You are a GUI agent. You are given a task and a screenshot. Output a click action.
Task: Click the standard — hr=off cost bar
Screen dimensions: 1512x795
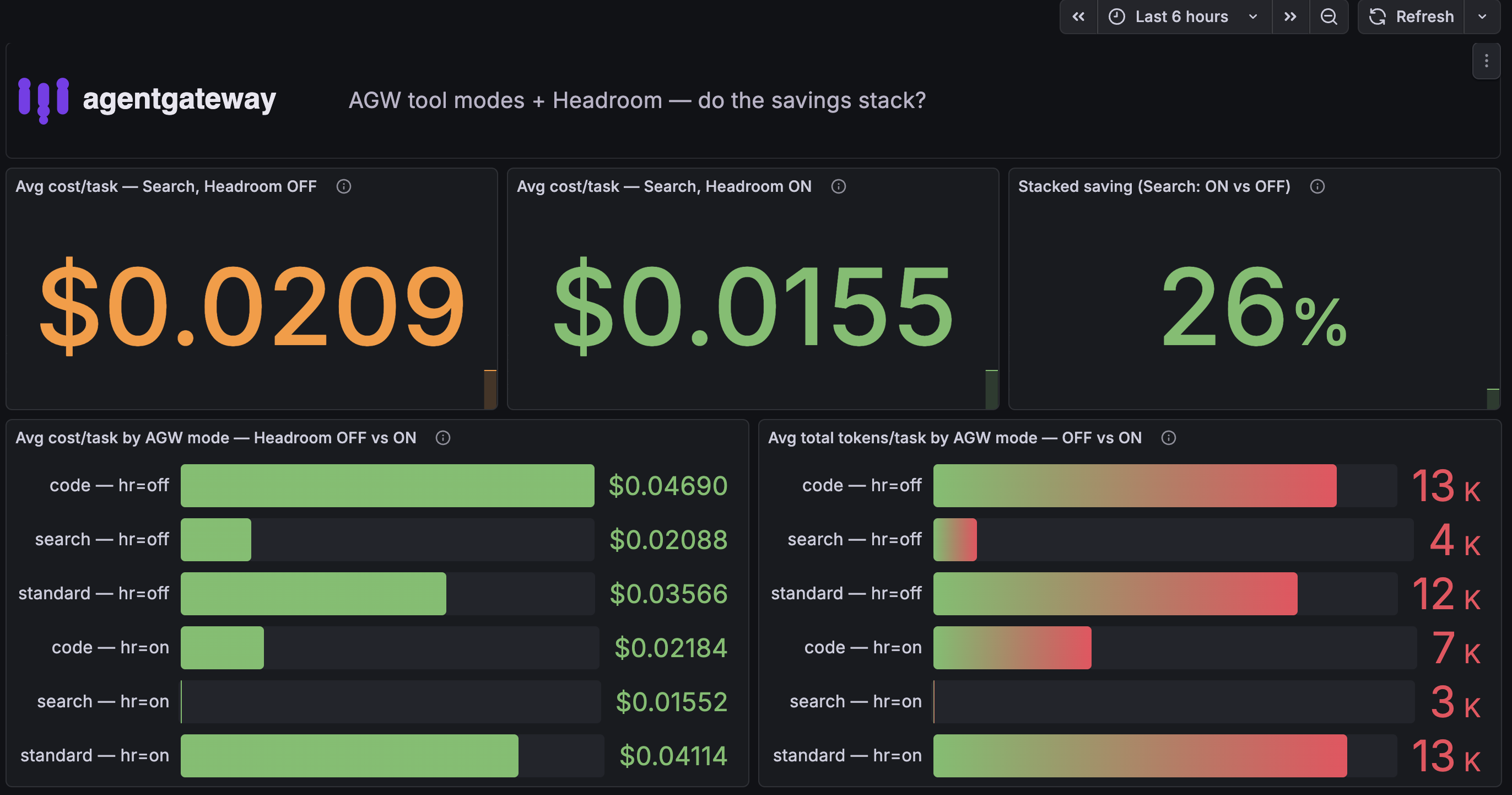pos(314,594)
